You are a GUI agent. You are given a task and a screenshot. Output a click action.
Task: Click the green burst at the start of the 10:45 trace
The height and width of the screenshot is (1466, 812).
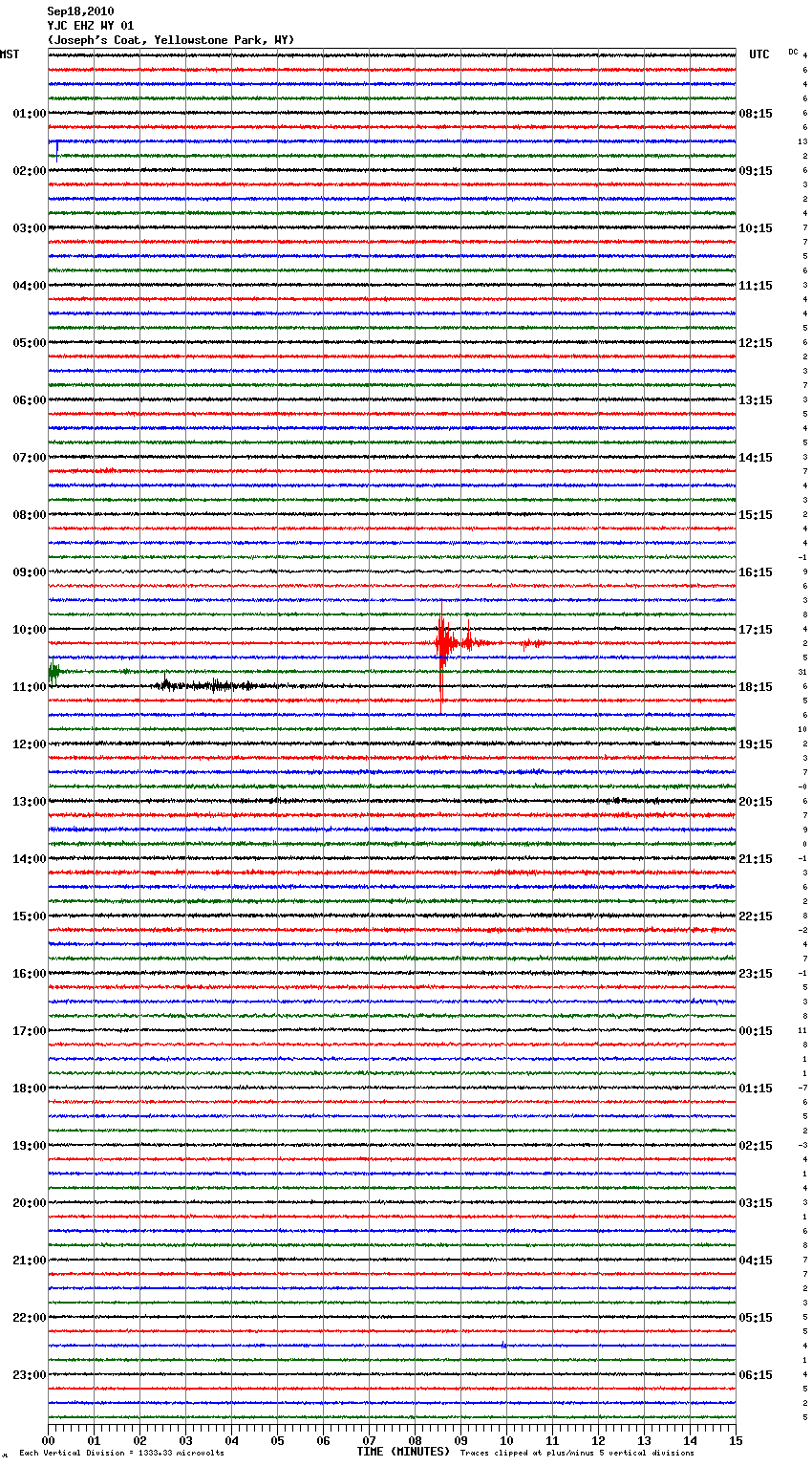53,672
